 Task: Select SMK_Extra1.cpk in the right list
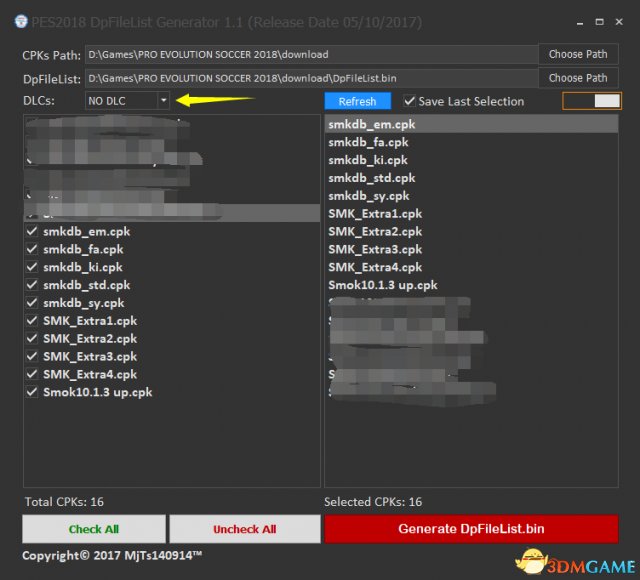click(x=471, y=213)
